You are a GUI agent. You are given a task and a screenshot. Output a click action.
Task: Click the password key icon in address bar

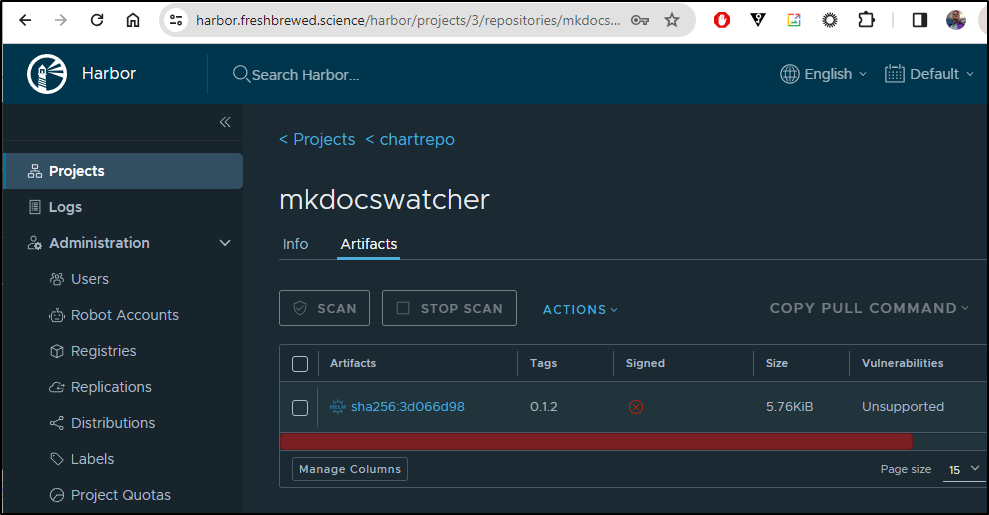point(640,20)
